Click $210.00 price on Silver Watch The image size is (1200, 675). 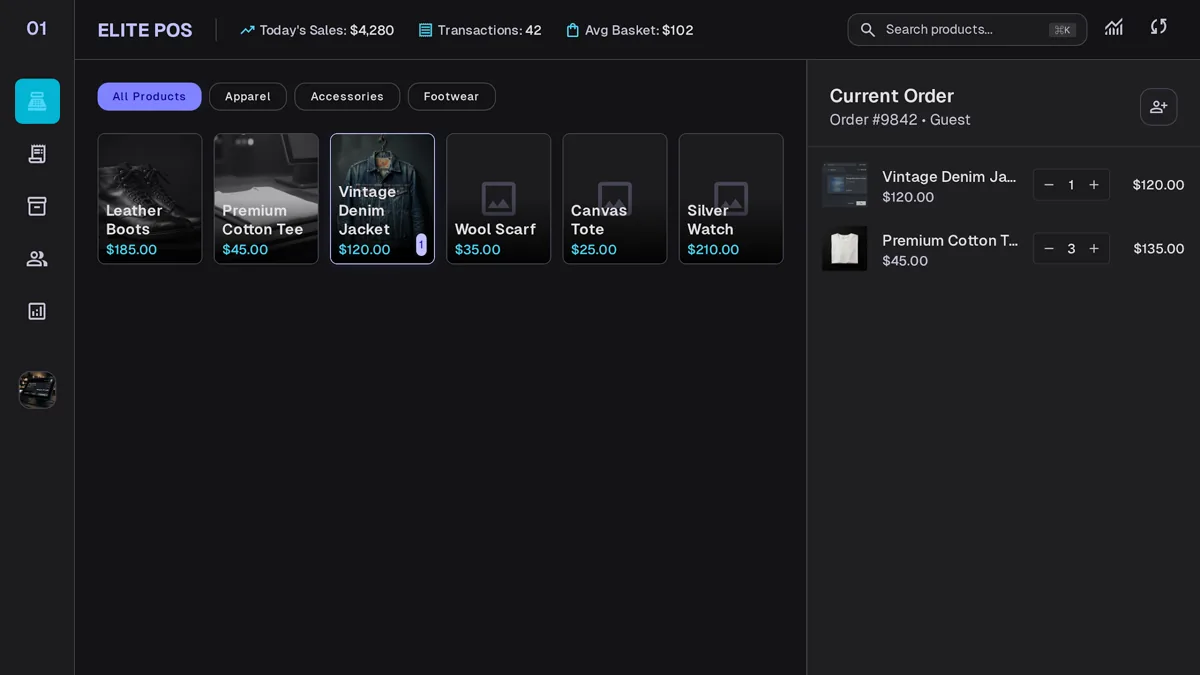tap(713, 250)
